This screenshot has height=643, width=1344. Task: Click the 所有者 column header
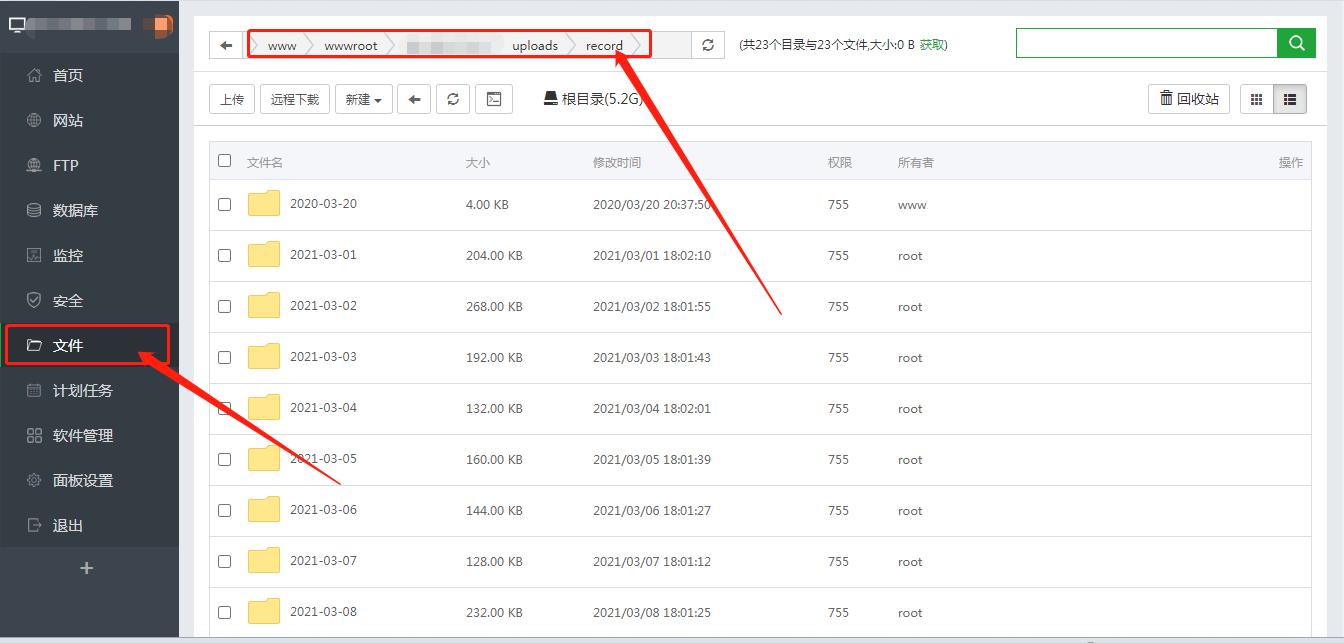tap(916, 162)
